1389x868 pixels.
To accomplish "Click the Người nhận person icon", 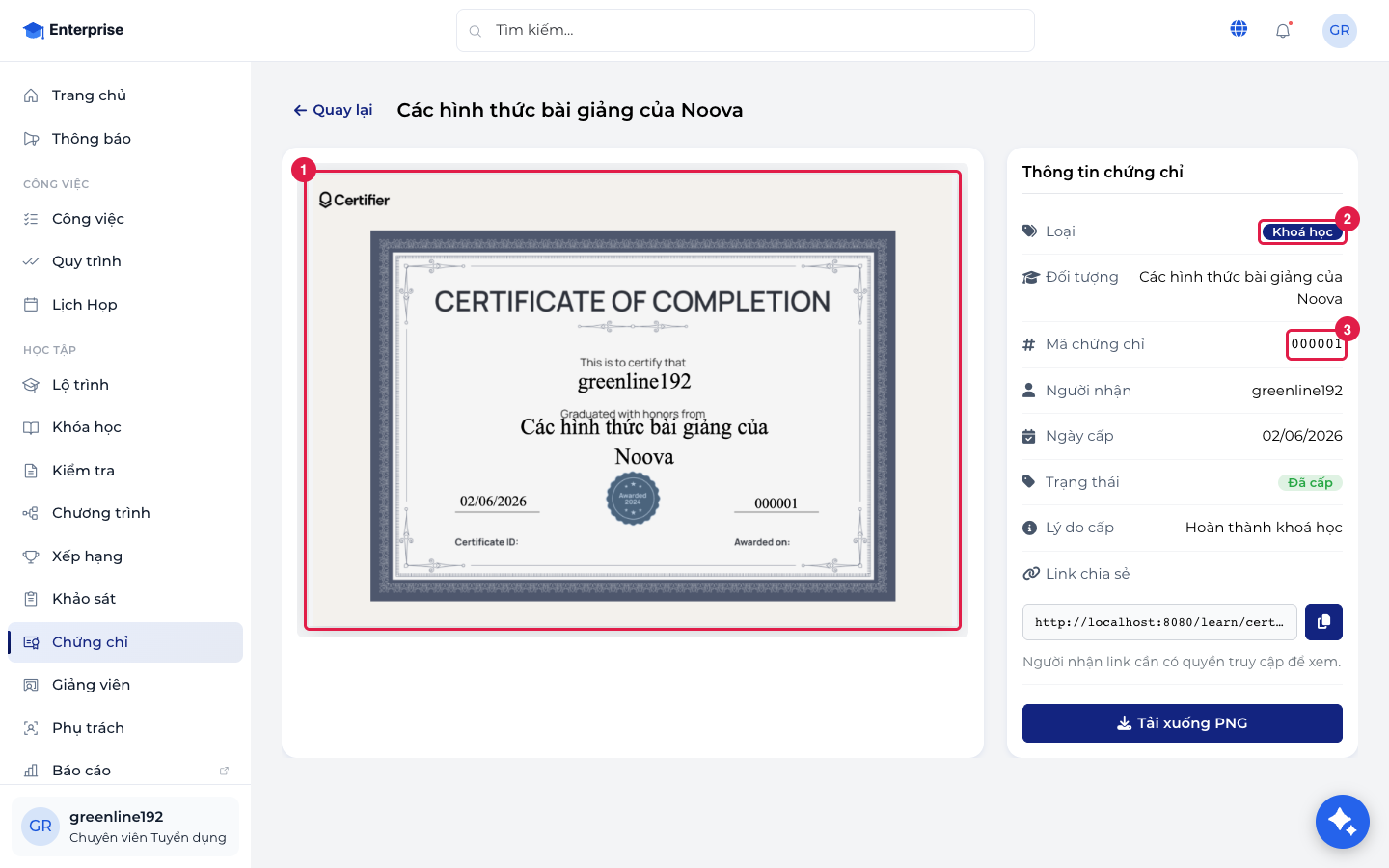I will click(x=1029, y=391).
